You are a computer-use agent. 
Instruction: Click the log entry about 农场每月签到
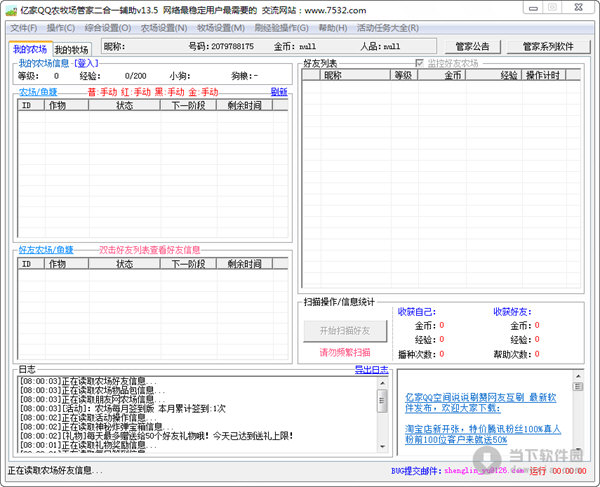[x=123, y=409]
